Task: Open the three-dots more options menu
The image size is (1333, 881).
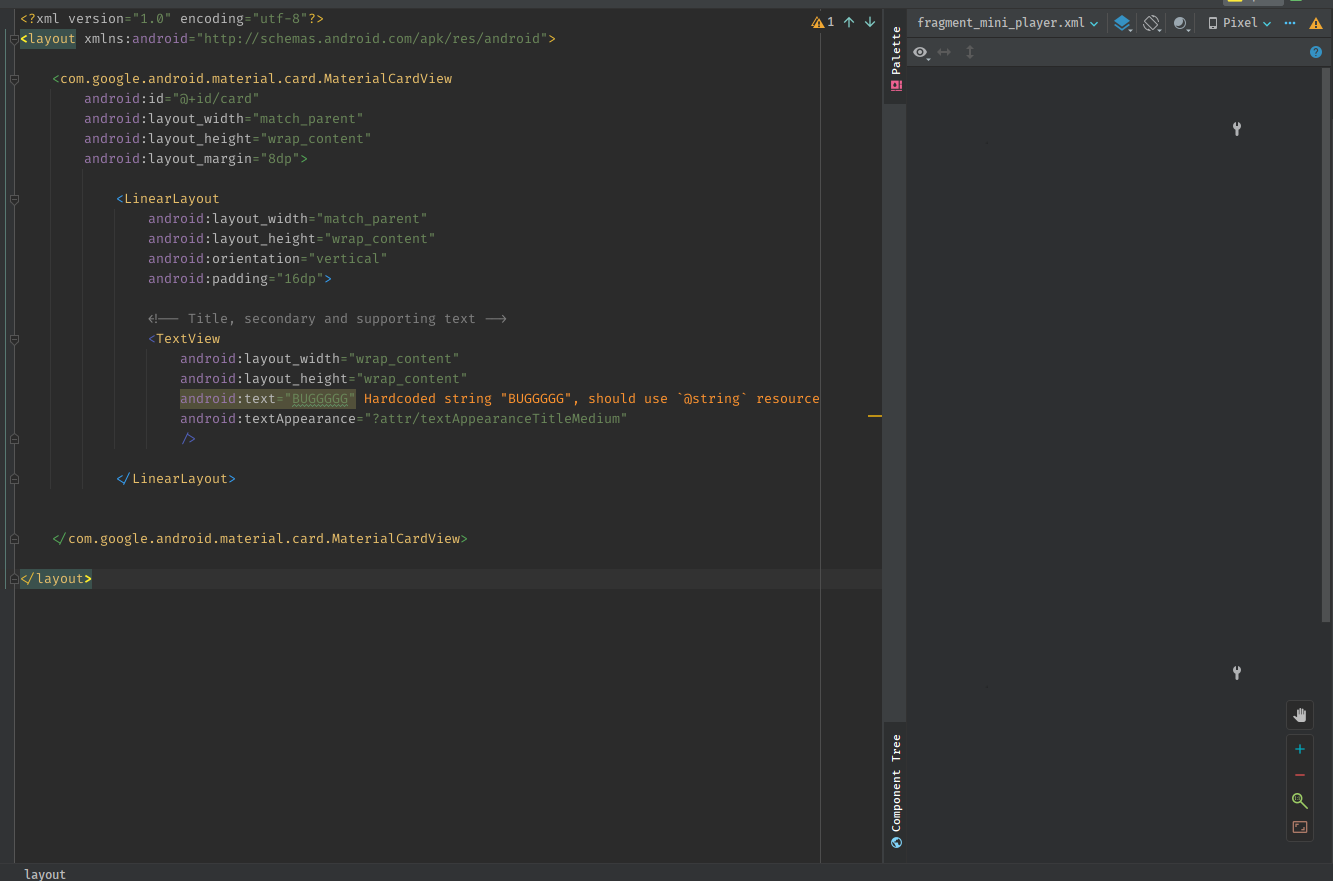Action: (x=1290, y=23)
